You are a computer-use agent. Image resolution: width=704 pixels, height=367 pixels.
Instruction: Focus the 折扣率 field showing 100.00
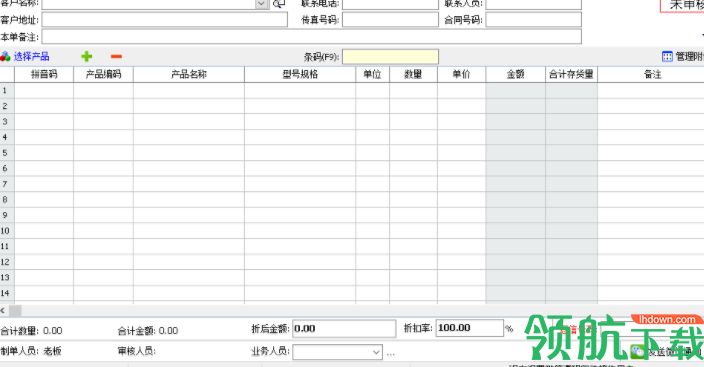[470, 328]
